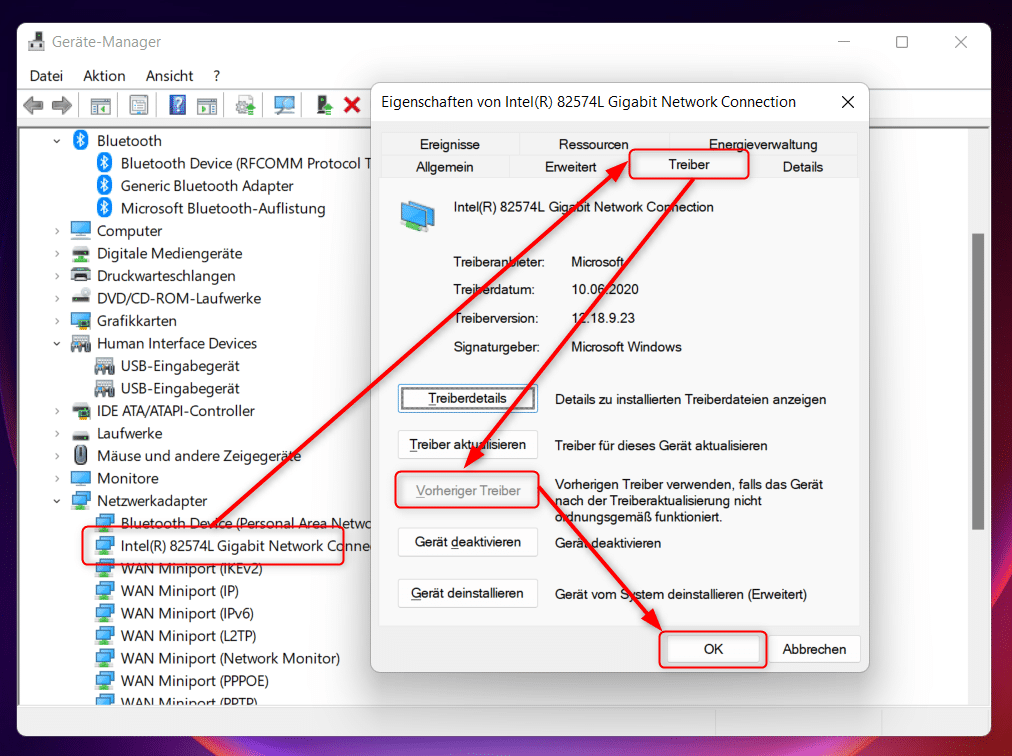
Task: Click the Scan for hardware changes icon
Action: tap(285, 103)
